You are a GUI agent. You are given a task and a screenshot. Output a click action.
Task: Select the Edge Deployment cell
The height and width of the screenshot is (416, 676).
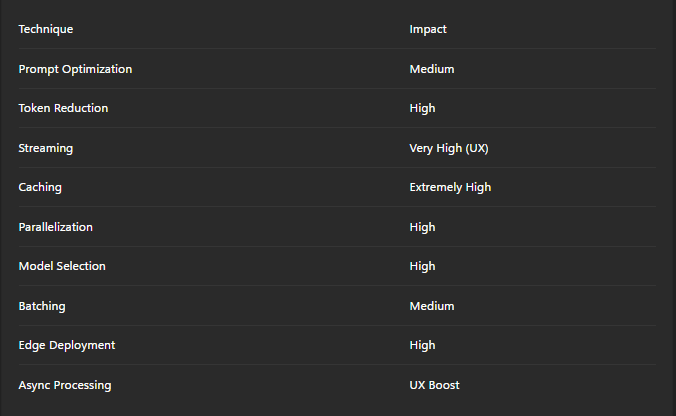pyautogui.click(x=67, y=345)
